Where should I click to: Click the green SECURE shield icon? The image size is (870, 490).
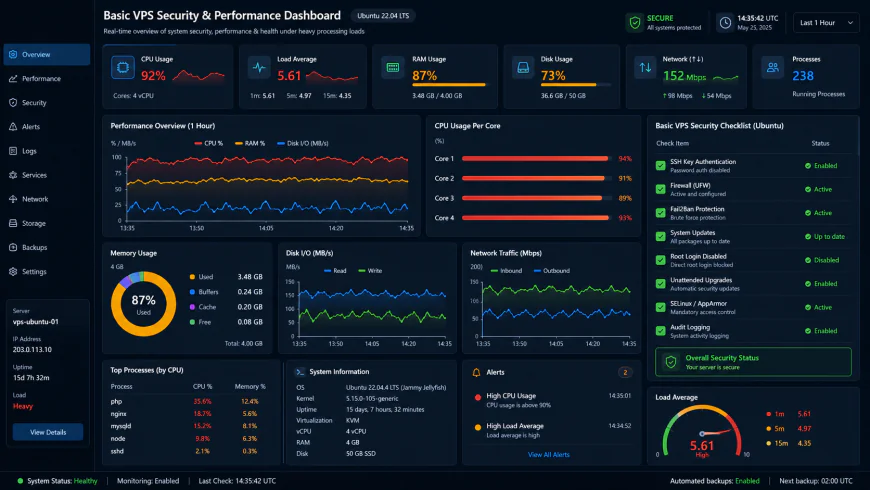coord(634,23)
